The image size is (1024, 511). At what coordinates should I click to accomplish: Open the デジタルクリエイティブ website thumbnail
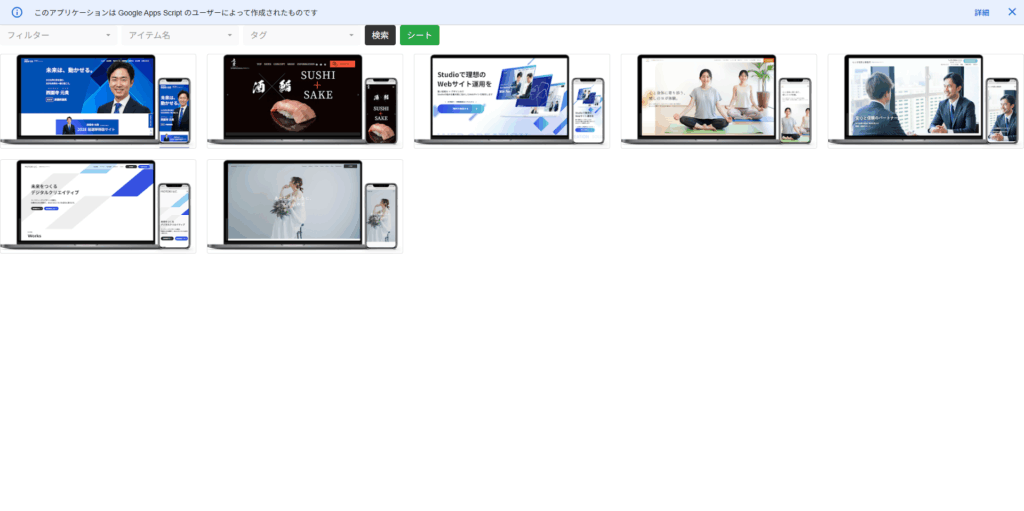98,206
